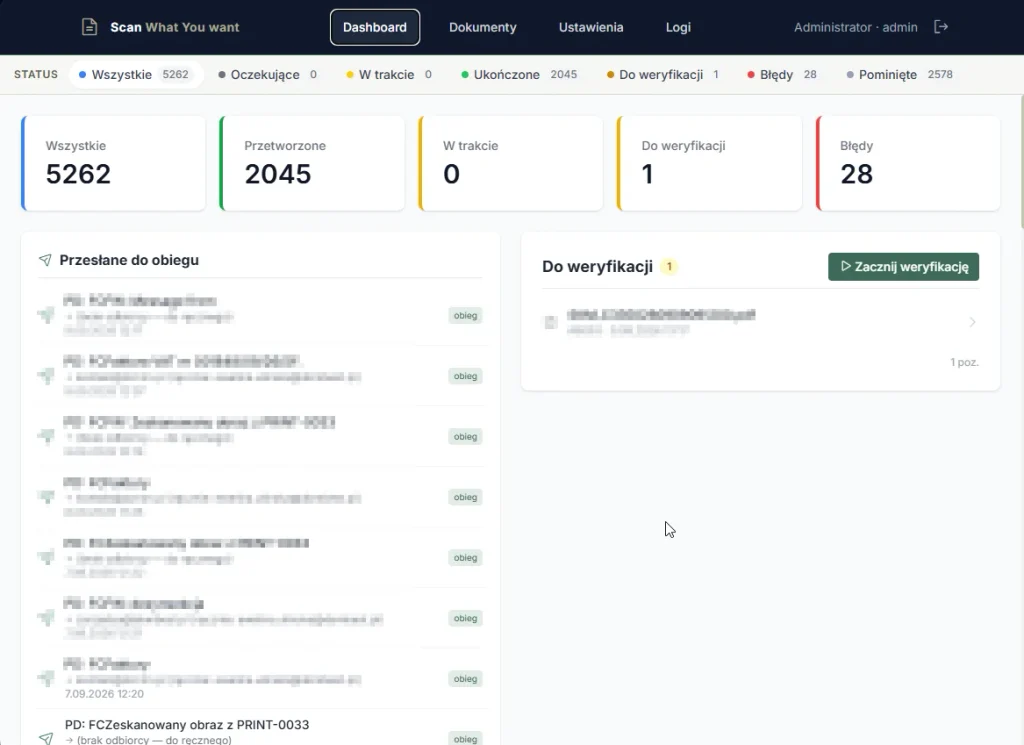Click the Scan What You want document logo icon

point(89,27)
